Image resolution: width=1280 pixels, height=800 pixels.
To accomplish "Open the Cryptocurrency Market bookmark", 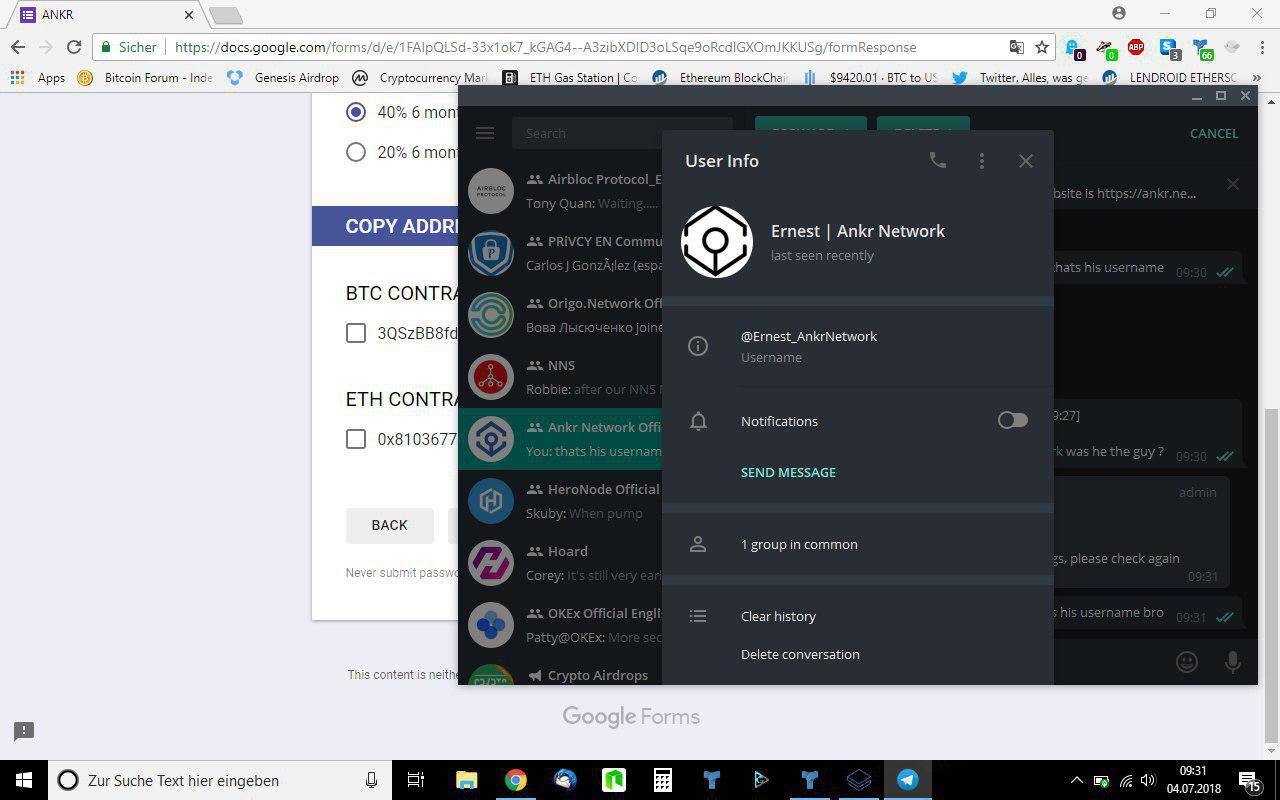I will click(x=421, y=77).
